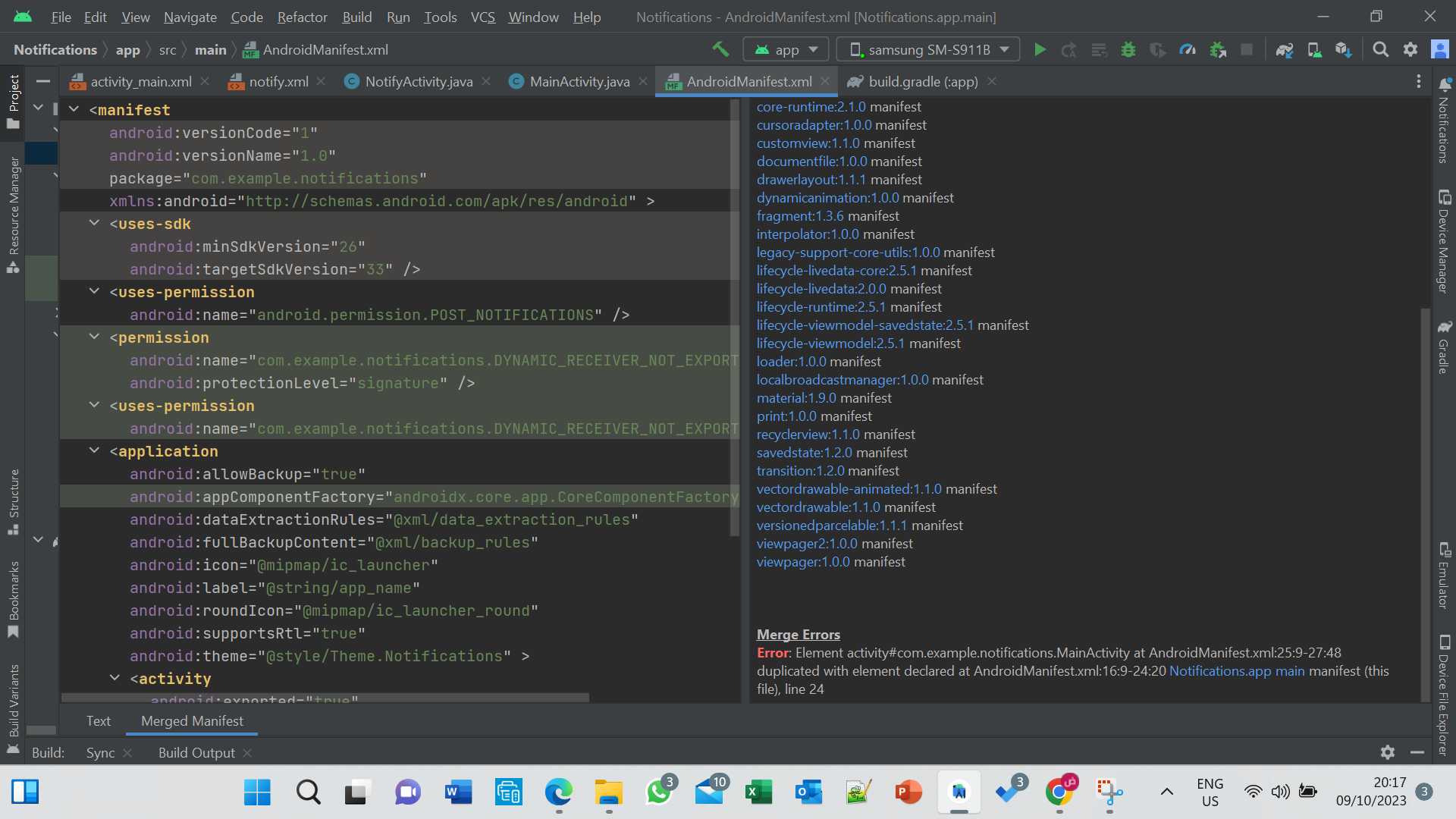Viewport: 1456px width, 819px height.
Task: Open Resource Manager side panel
Action: (x=14, y=215)
